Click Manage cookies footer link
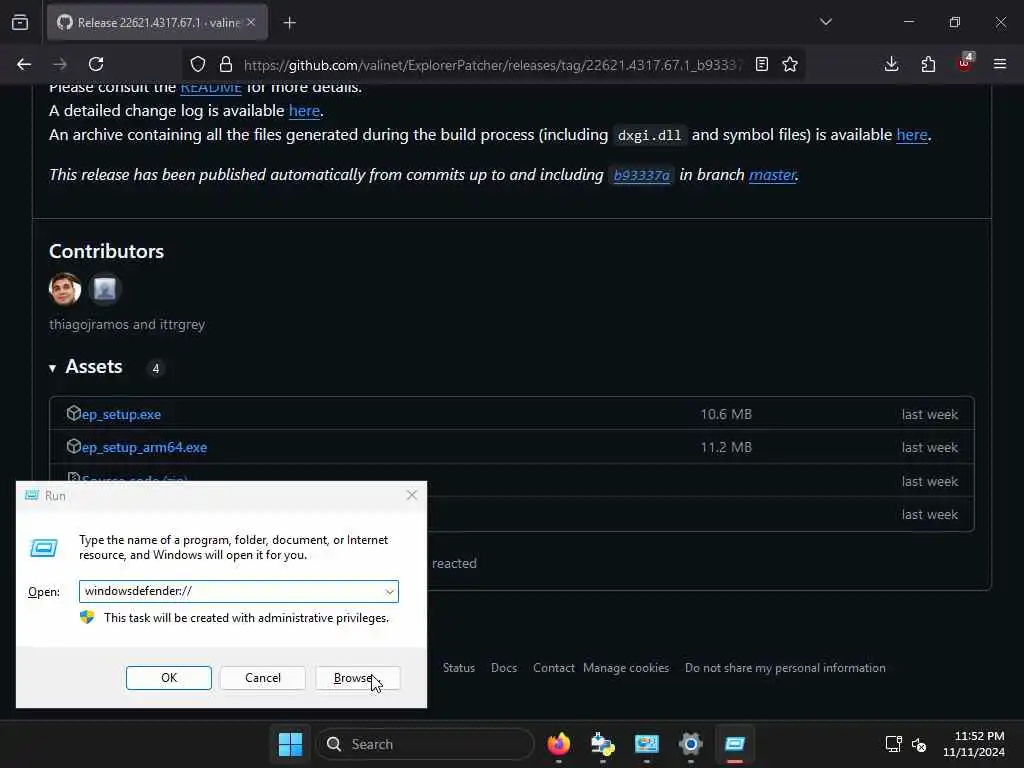The height and width of the screenshot is (768, 1024). point(626,668)
